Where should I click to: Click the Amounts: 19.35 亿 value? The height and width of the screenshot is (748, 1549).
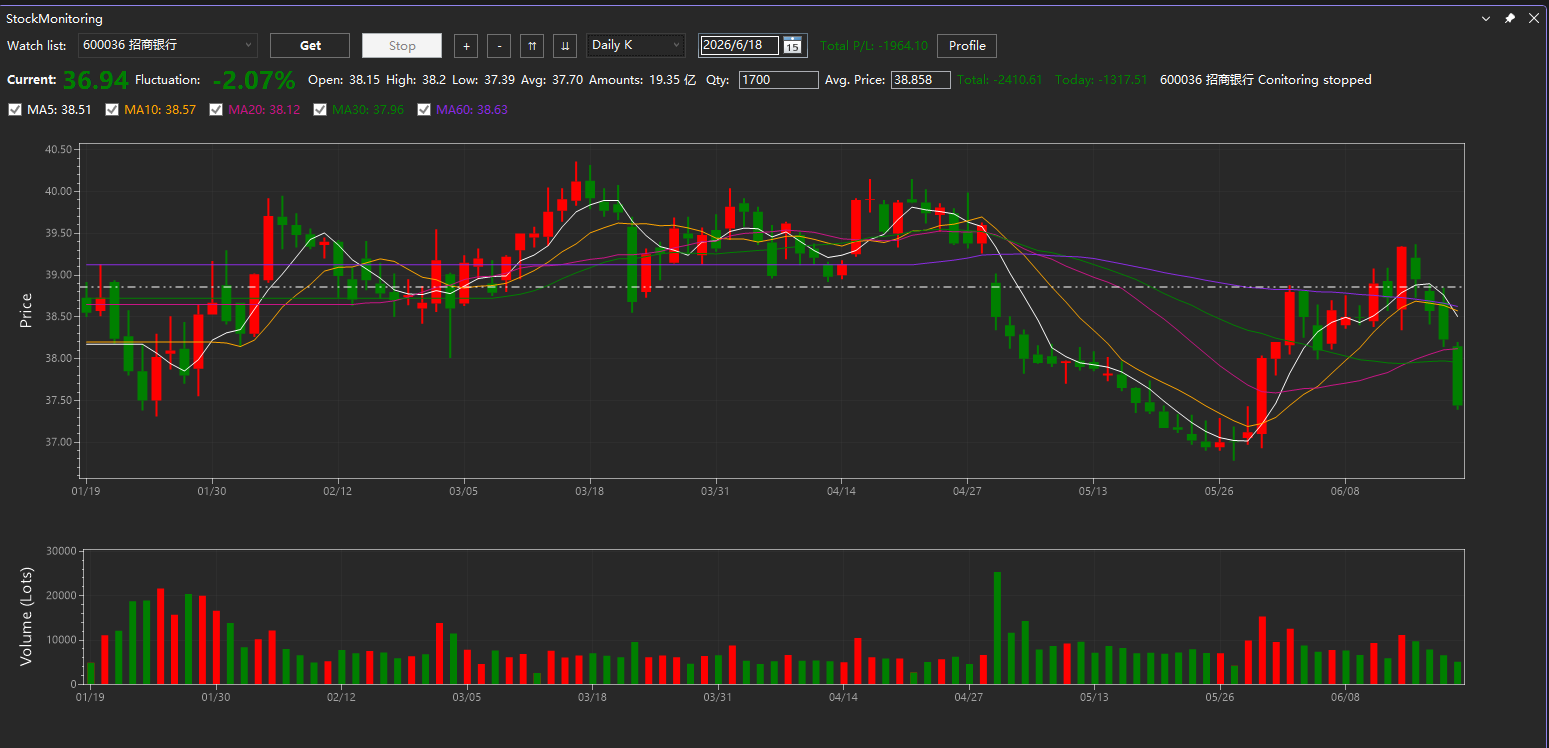[643, 80]
